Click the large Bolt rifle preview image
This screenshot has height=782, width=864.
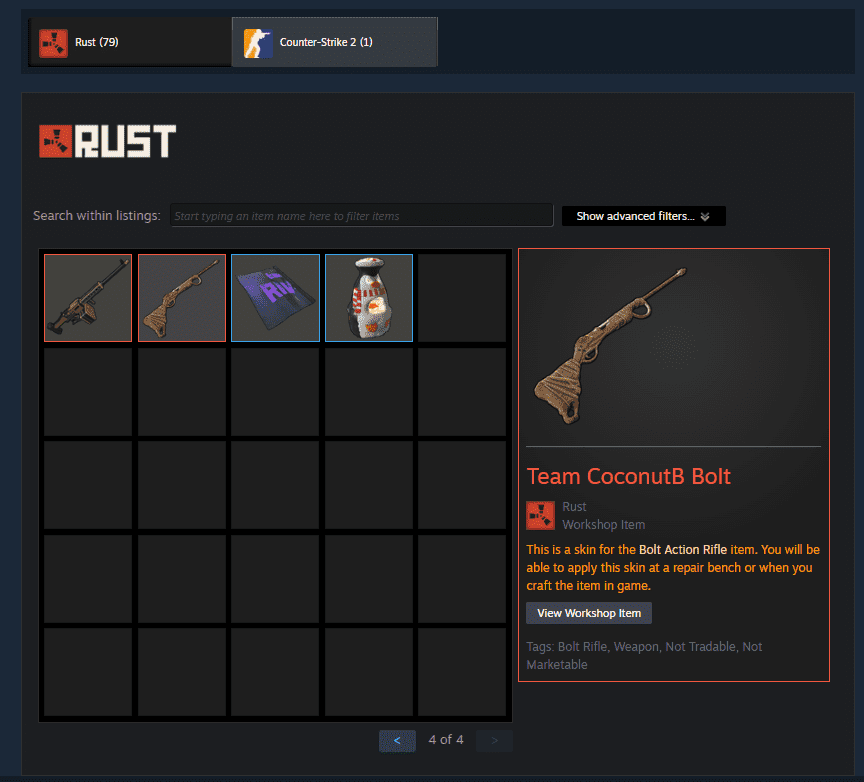click(x=611, y=346)
